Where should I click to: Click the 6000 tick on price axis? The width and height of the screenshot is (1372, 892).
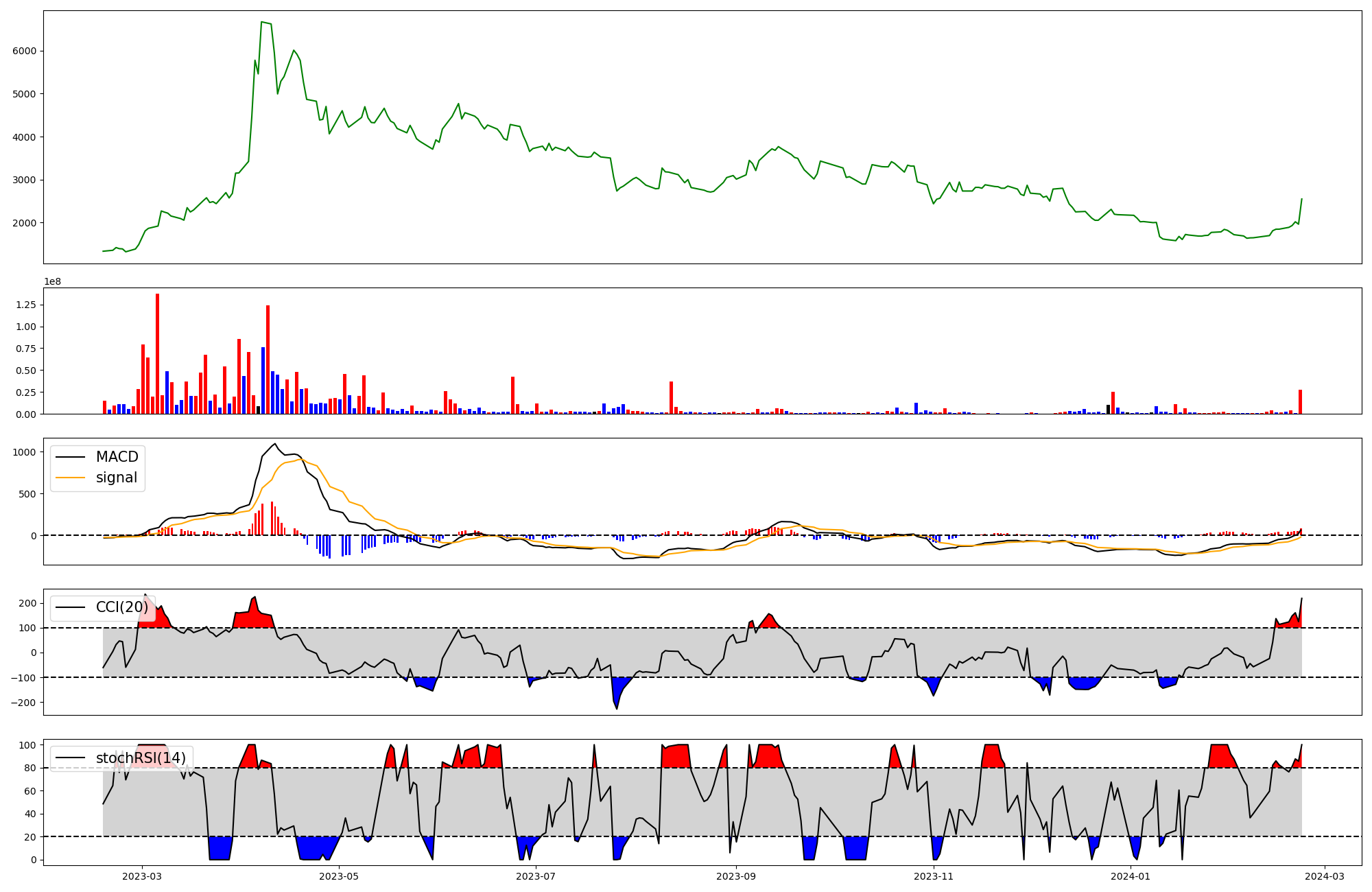[x=25, y=51]
